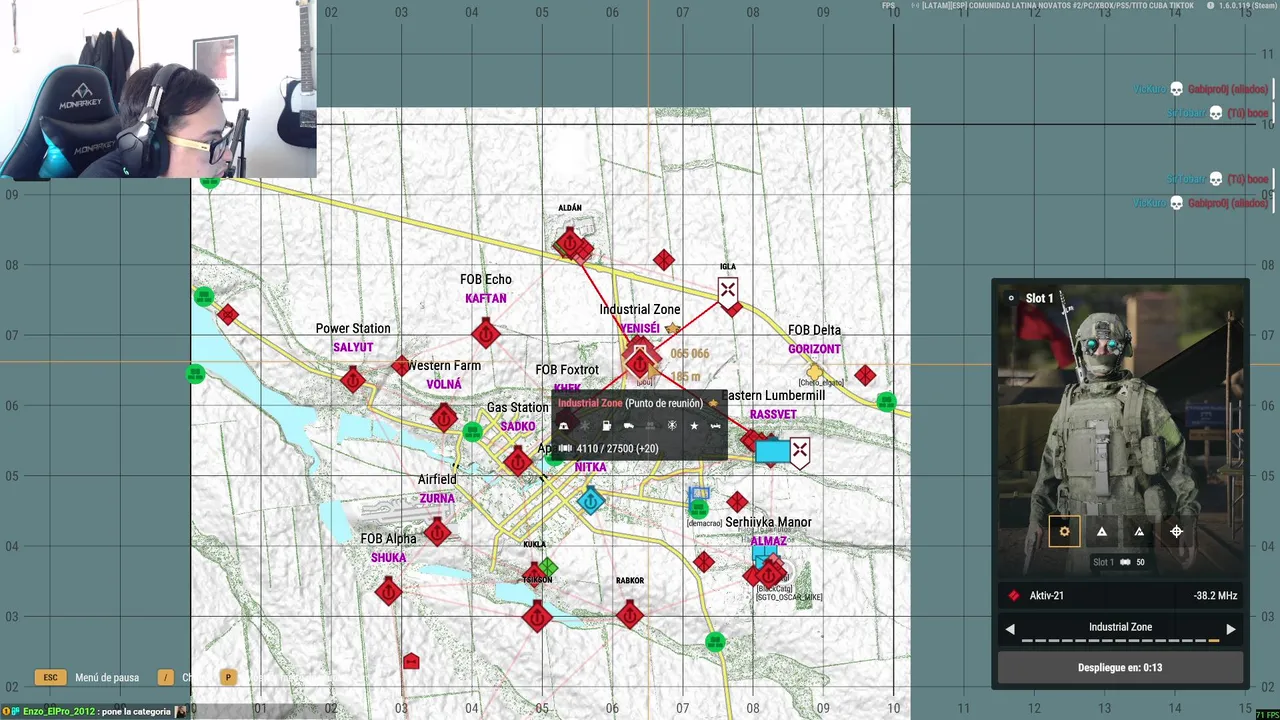1280x720 pixels.
Task: Select the FOB Echo KAFTAN spawn marker
Action: tap(486, 333)
